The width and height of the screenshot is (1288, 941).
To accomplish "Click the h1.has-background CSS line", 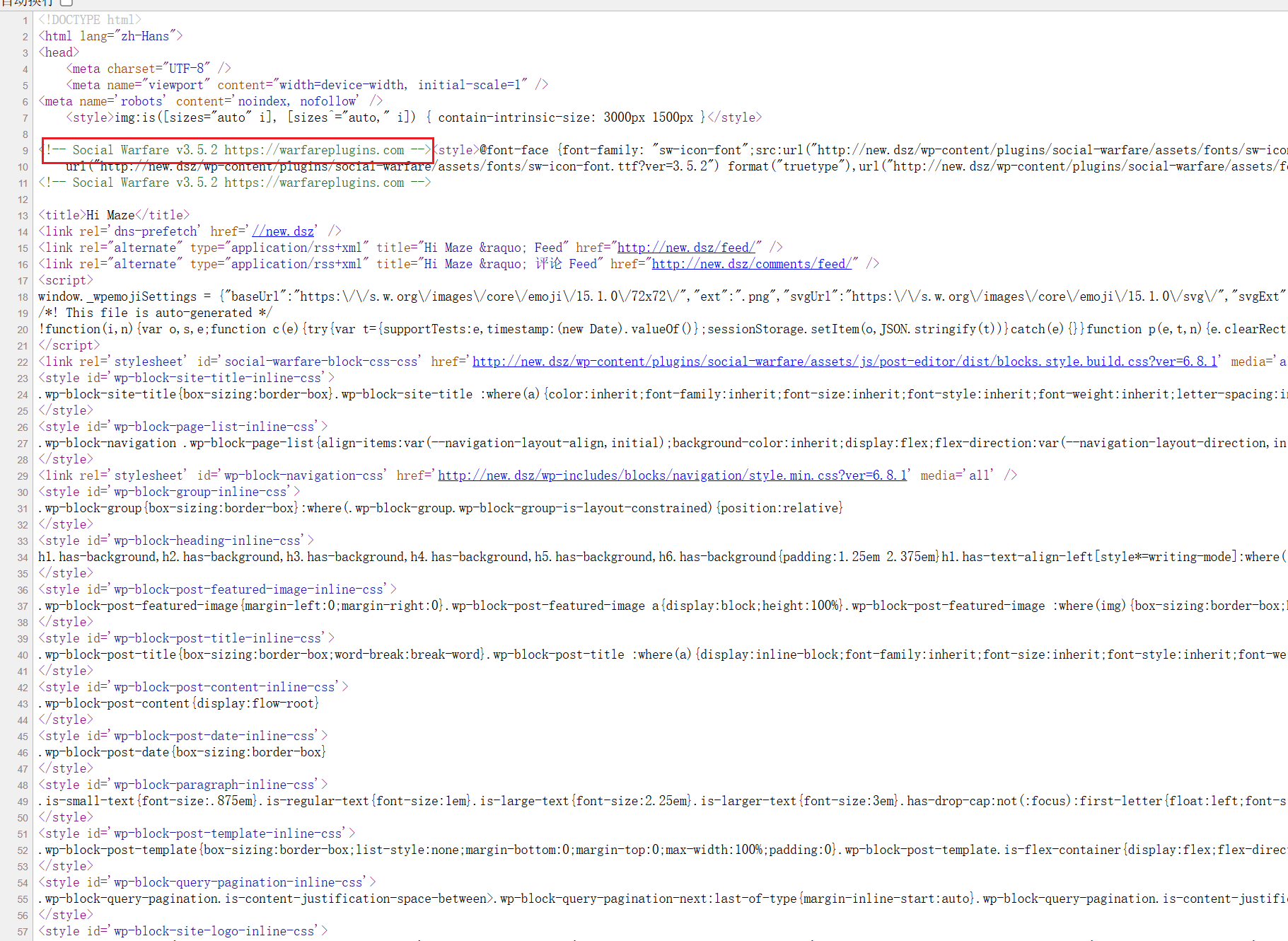I will click(663, 557).
